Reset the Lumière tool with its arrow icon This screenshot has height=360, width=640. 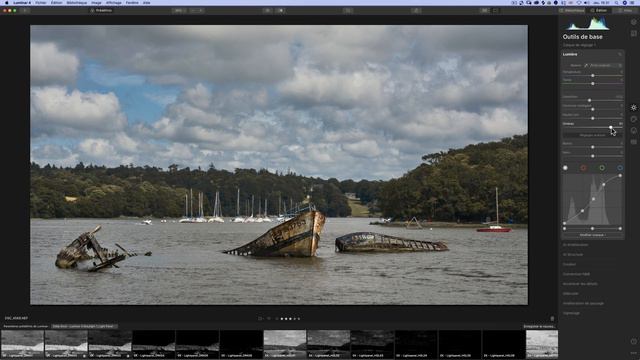point(620,54)
